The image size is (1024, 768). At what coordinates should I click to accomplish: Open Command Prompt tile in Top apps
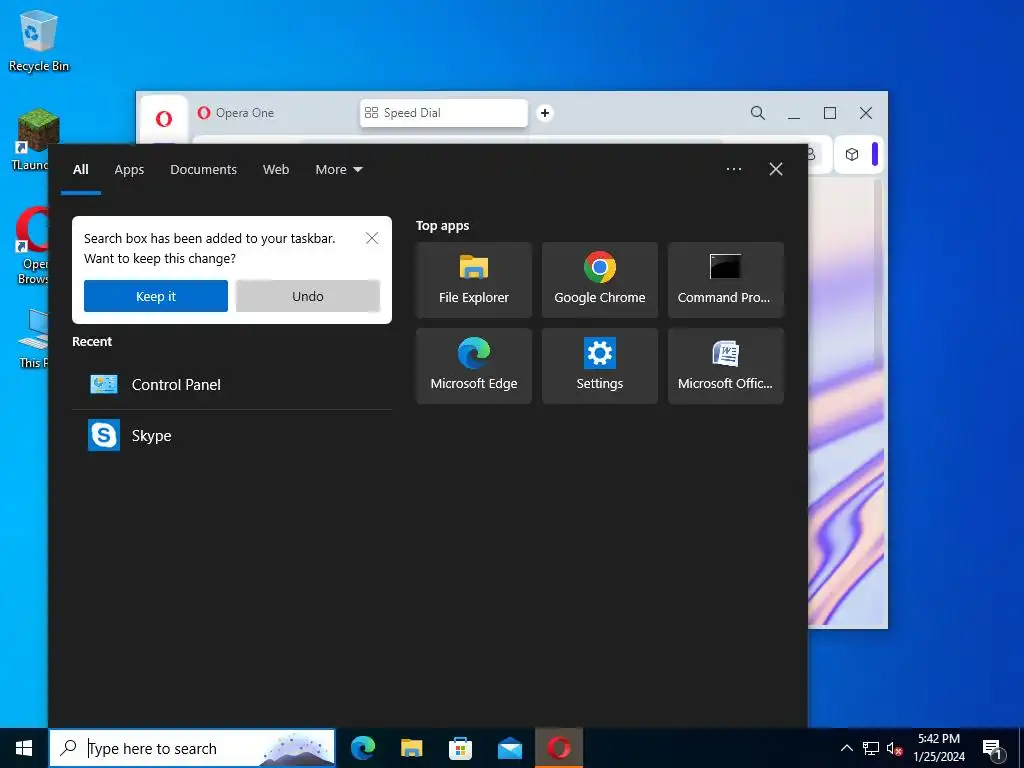[x=726, y=280]
